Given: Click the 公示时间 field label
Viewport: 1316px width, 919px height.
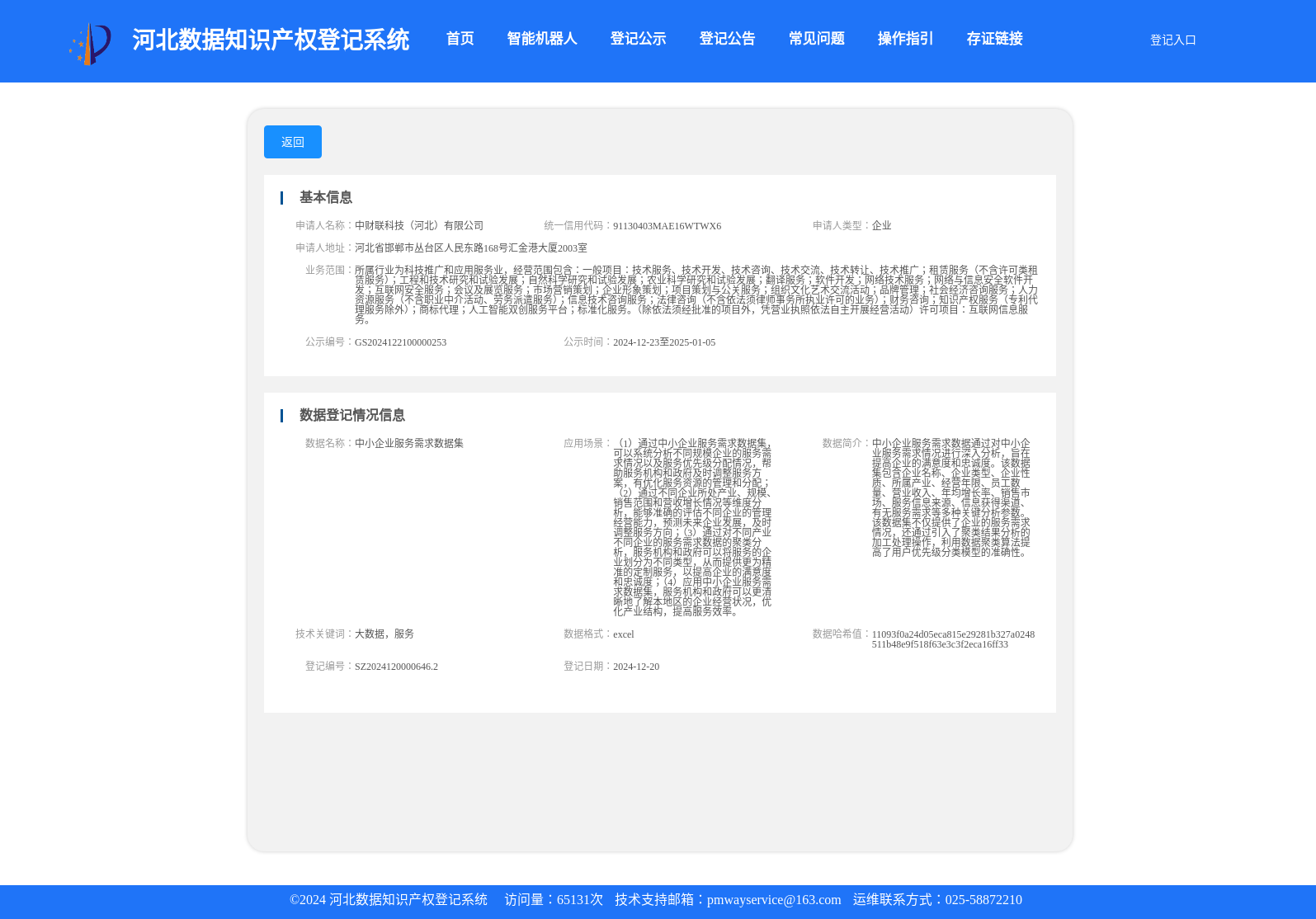Looking at the screenshot, I should click(x=587, y=342).
